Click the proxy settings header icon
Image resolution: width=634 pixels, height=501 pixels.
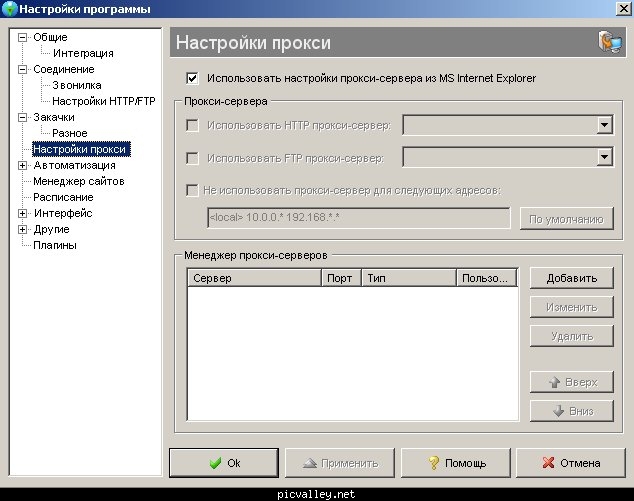tap(610, 42)
